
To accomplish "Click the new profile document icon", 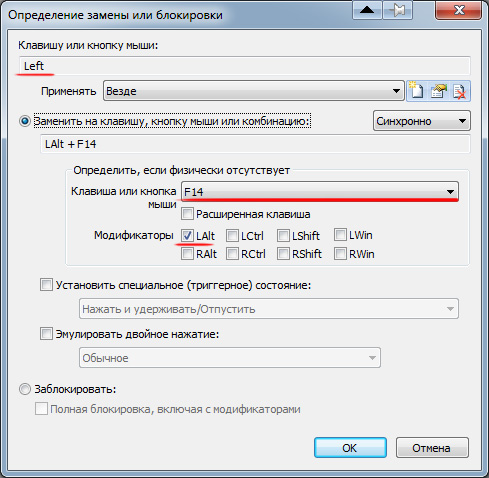I will click(416, 91).
